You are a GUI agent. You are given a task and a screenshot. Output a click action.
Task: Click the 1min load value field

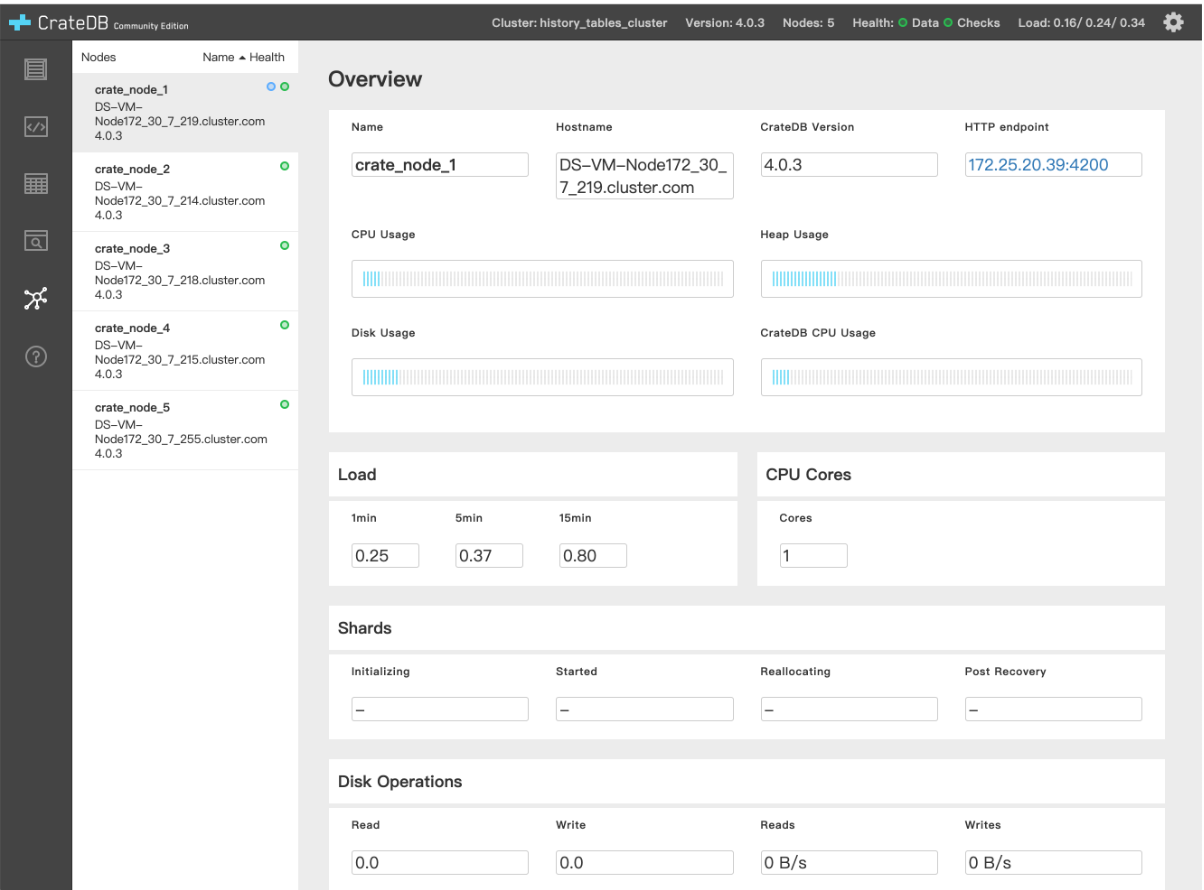coord(385,556)
